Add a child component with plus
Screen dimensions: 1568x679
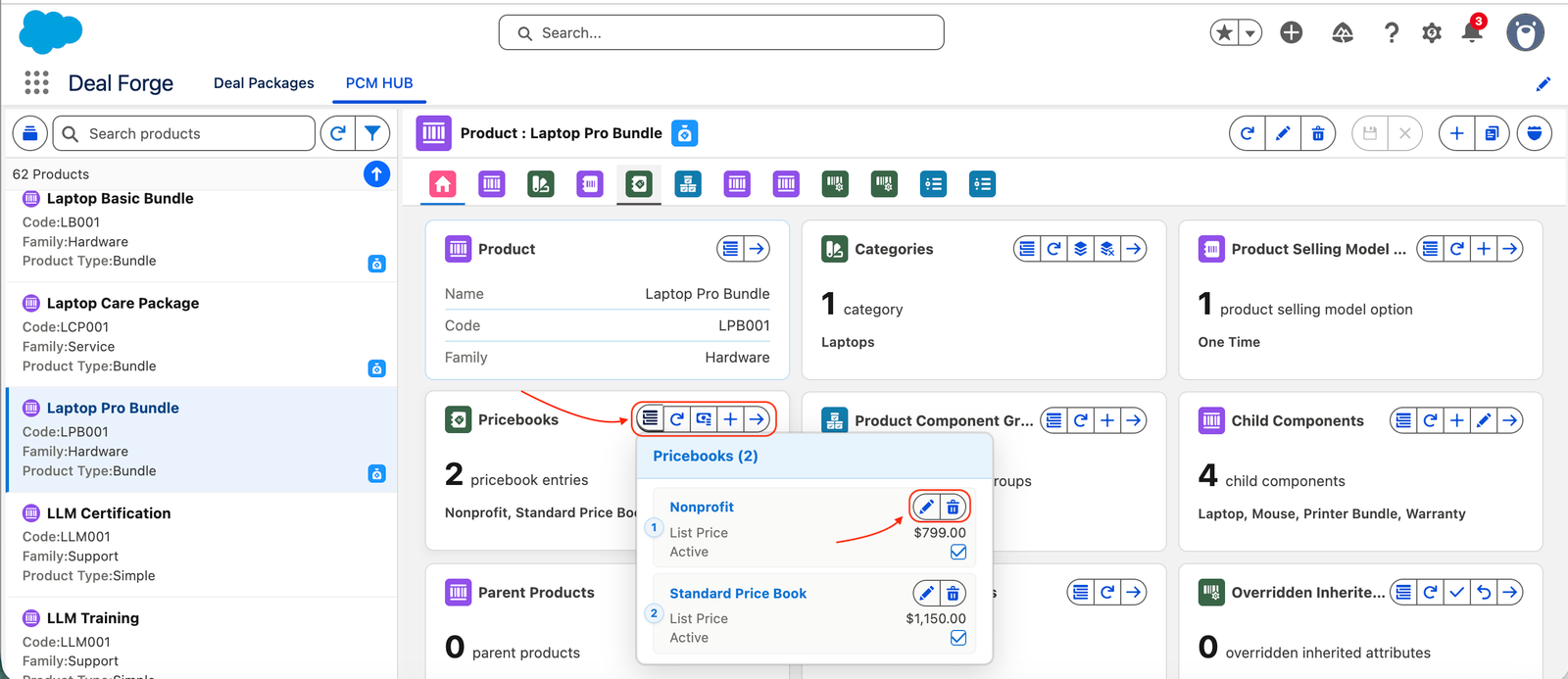pyautogui.click(x=1457, y=420)
